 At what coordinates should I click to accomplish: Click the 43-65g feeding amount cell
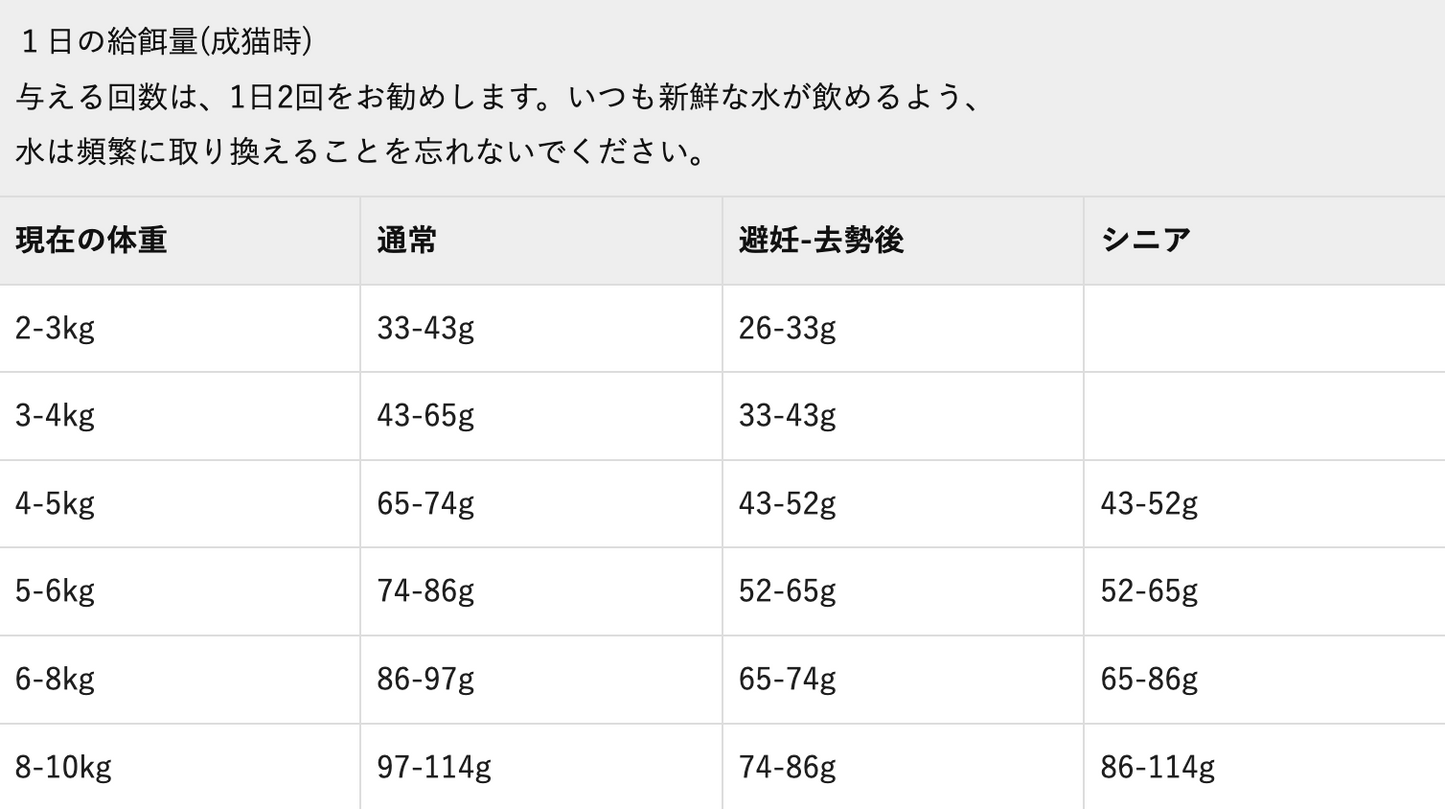(425, 415)
